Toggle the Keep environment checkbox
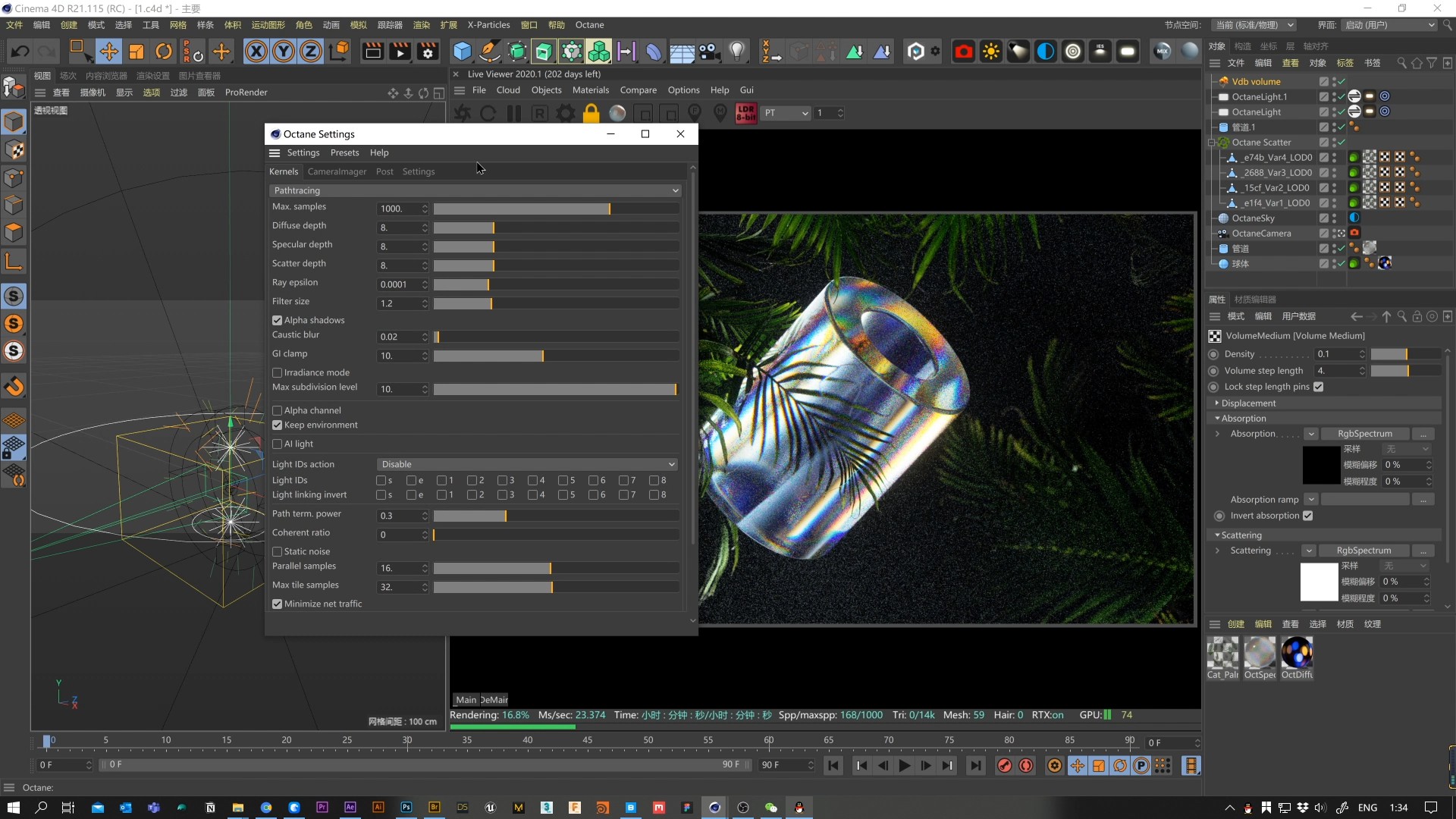This screenshot has width=1456, height=819. (277, 425)
